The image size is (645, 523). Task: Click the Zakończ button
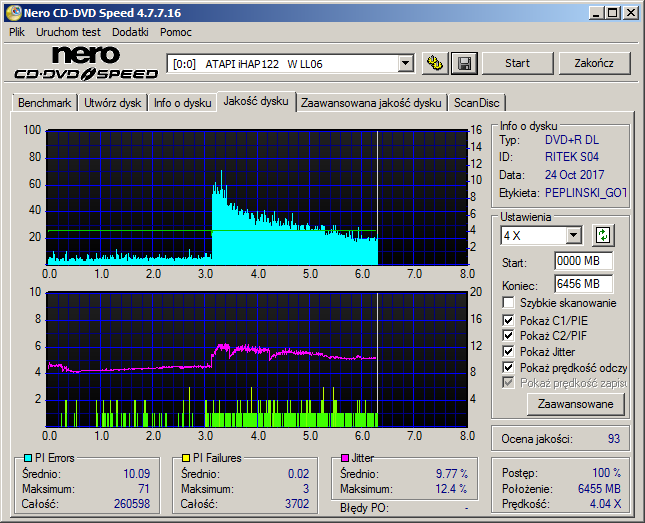click(x=594, y=63)
